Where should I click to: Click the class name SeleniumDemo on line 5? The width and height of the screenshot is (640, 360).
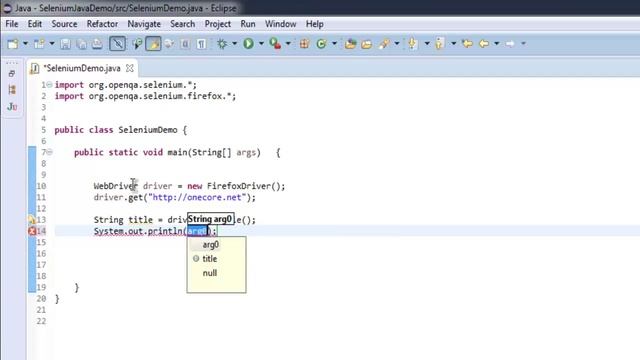(x=148, y=130)
